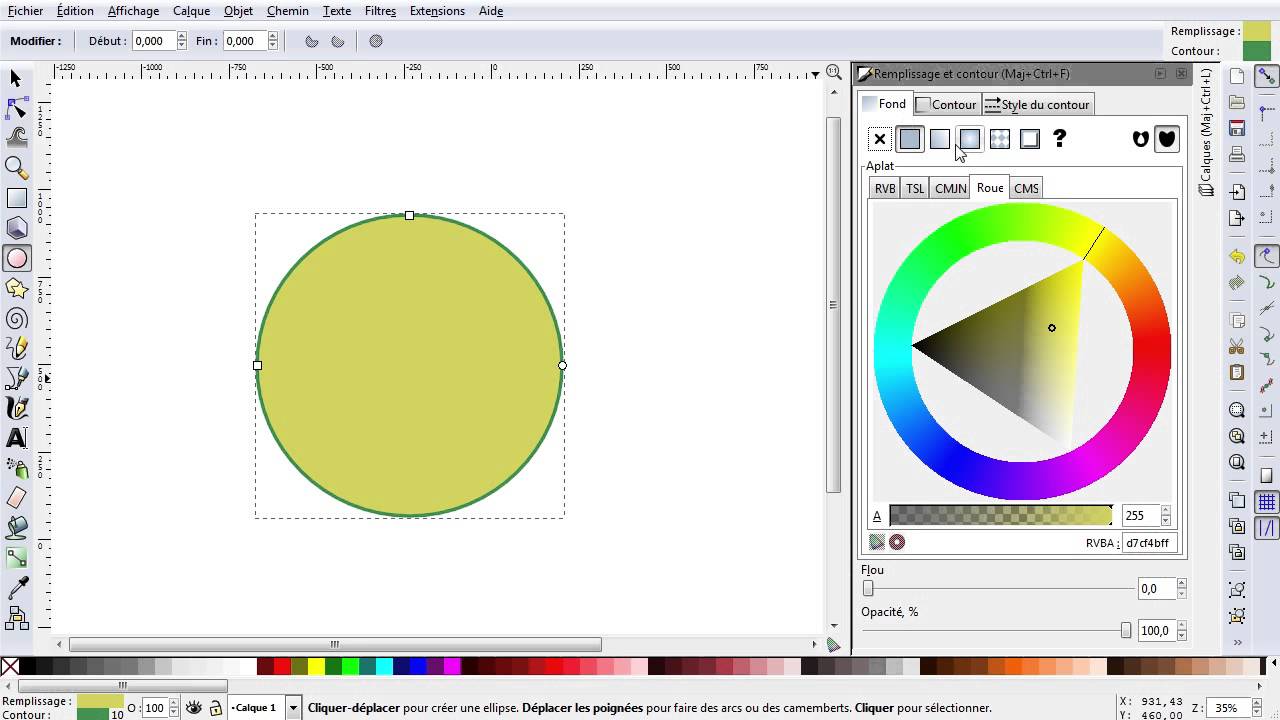Image resolution: width=1280 pixels, height=720 pixels.
Task: Select the Text tool
Action: click(16, 438)
